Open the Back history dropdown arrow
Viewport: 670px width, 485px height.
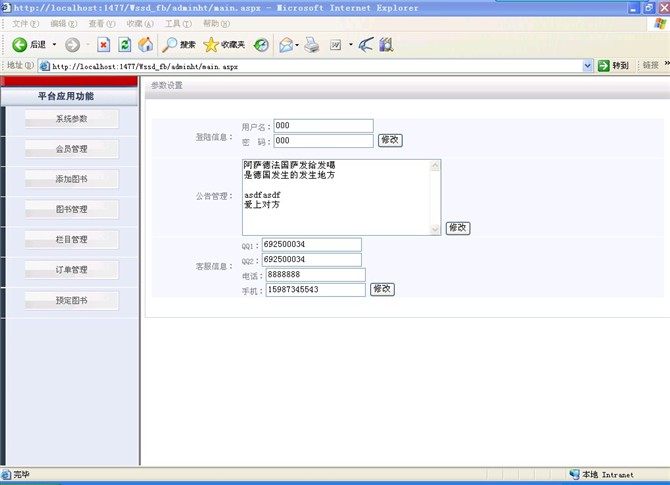[54, 44]
